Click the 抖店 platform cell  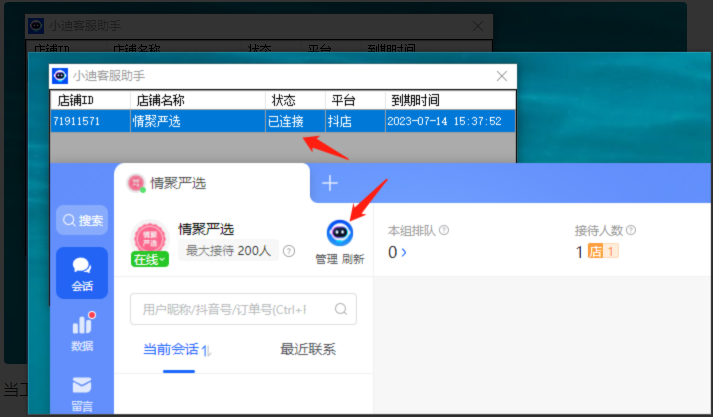coord(356,121)
